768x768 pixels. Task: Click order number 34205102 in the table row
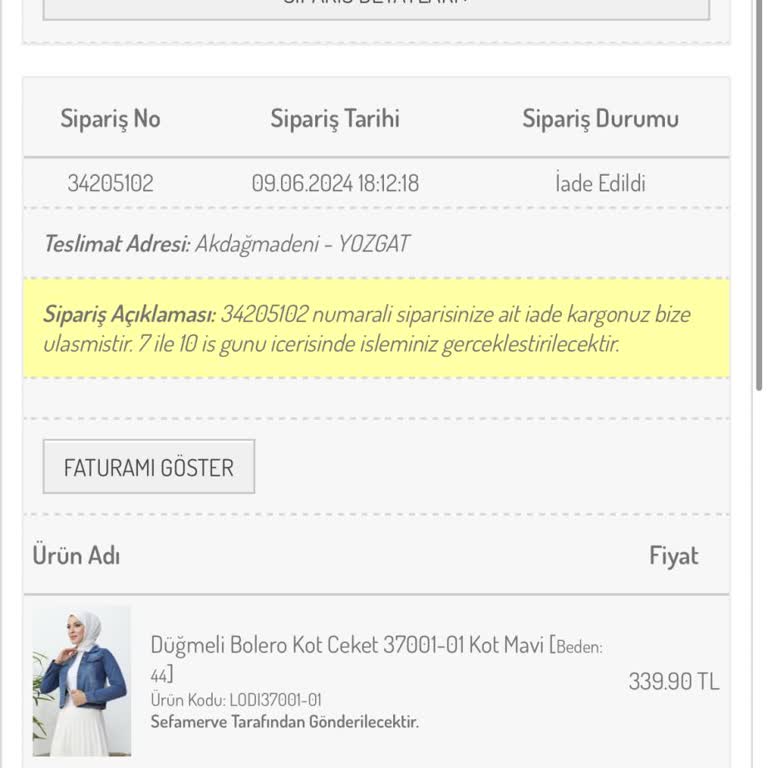coord(110,183)
